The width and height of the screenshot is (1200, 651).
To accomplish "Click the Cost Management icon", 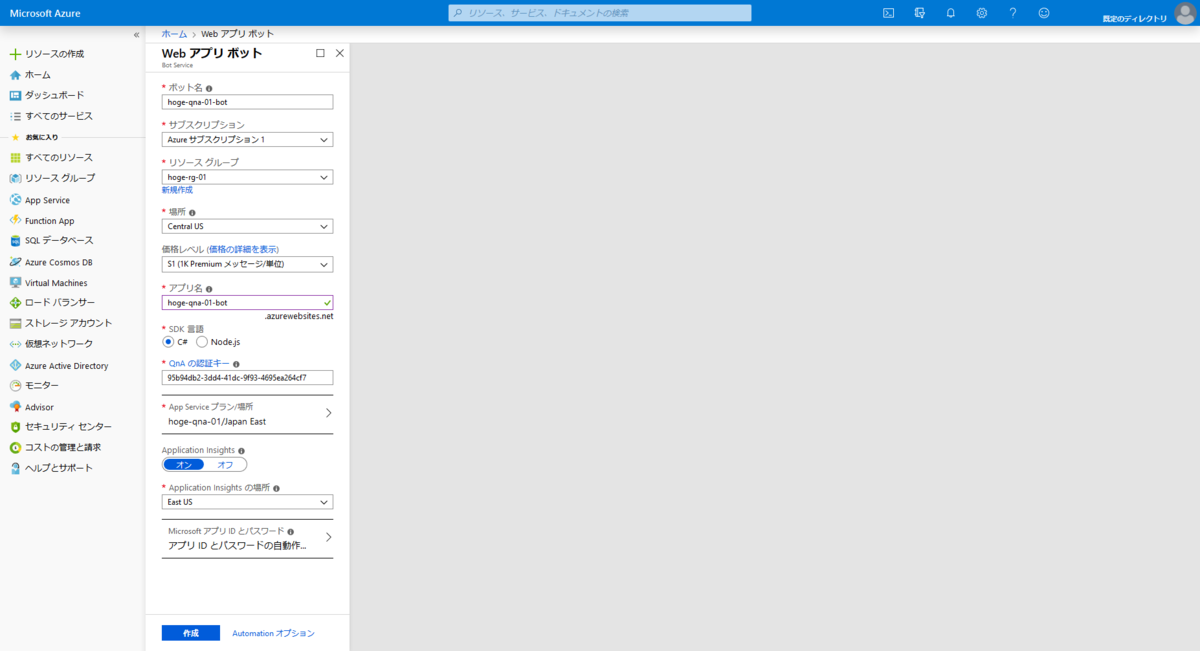I will coord(15,448).
